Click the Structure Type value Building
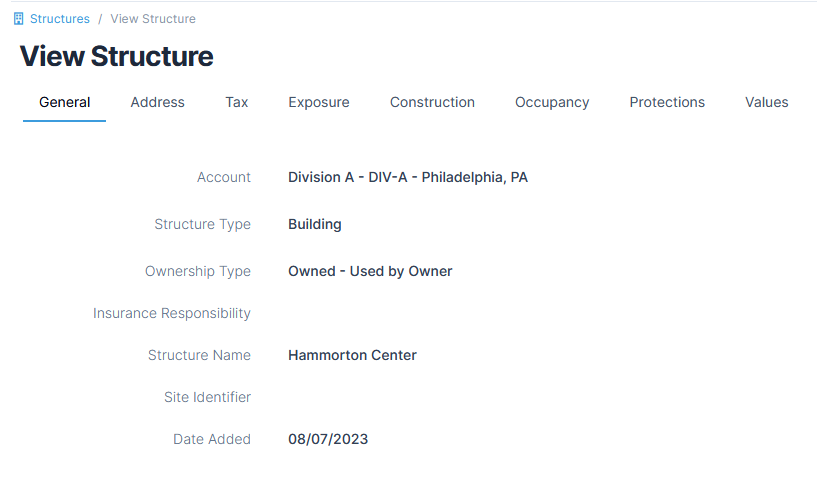Screen dimensions: 817x497 (315, 224)
